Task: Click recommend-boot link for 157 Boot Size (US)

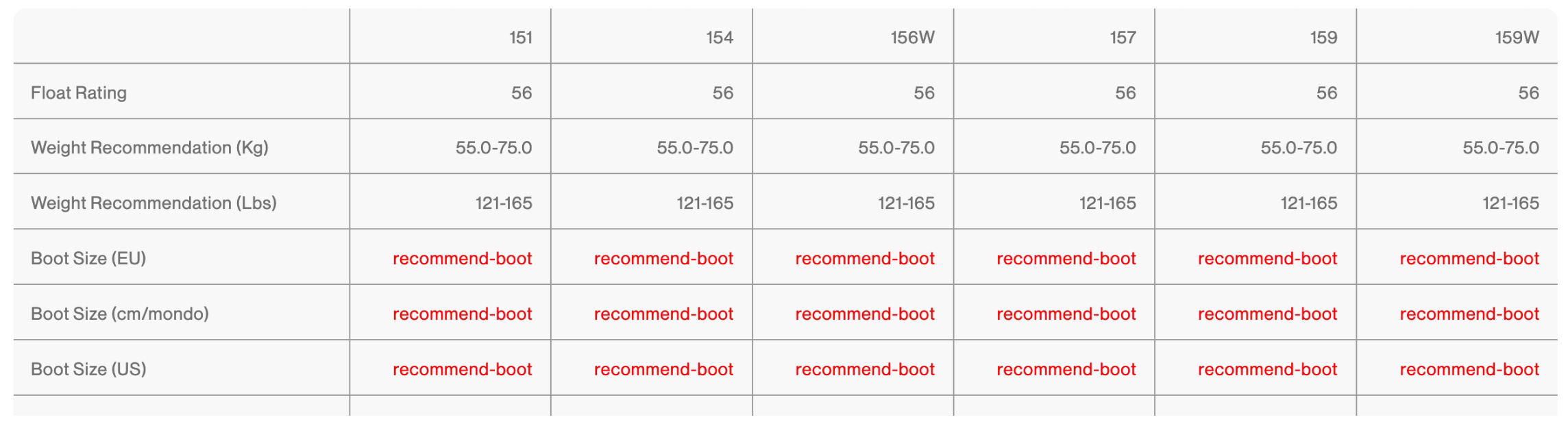Action: coord(1066,369)
